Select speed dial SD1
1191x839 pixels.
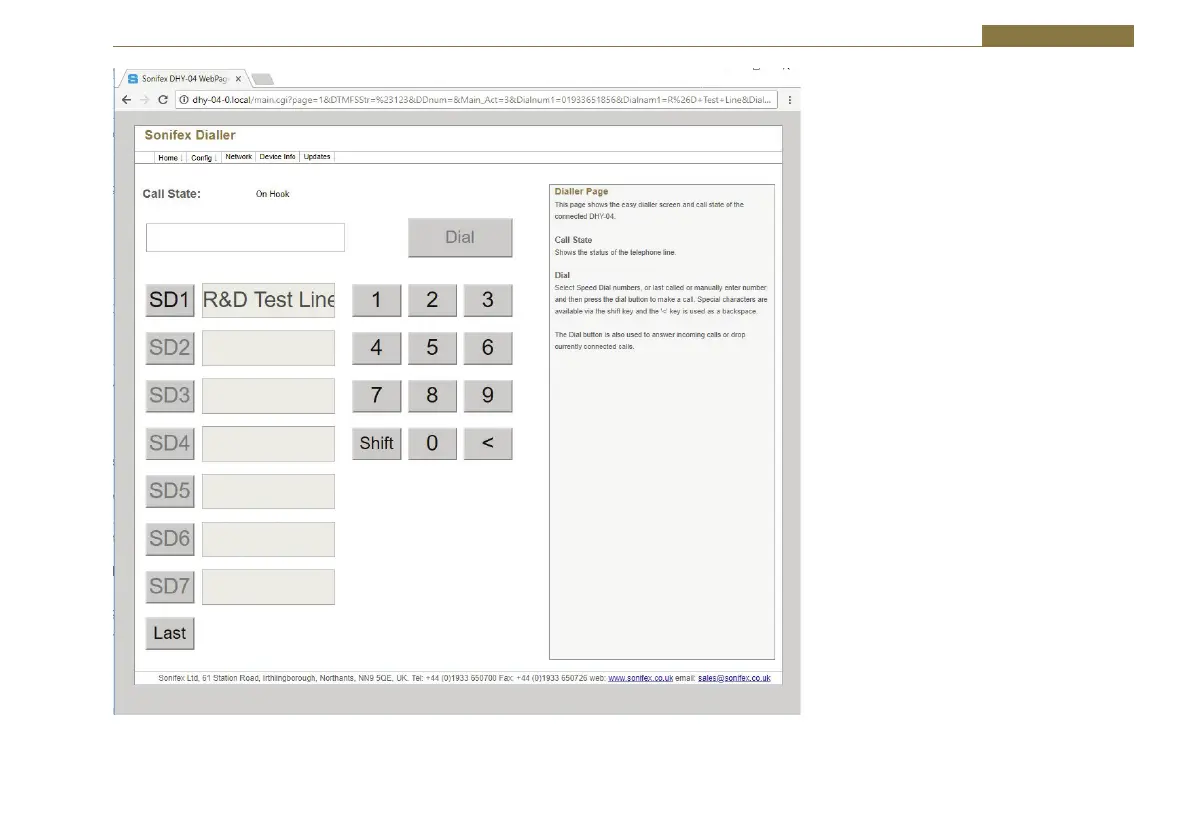170,300
